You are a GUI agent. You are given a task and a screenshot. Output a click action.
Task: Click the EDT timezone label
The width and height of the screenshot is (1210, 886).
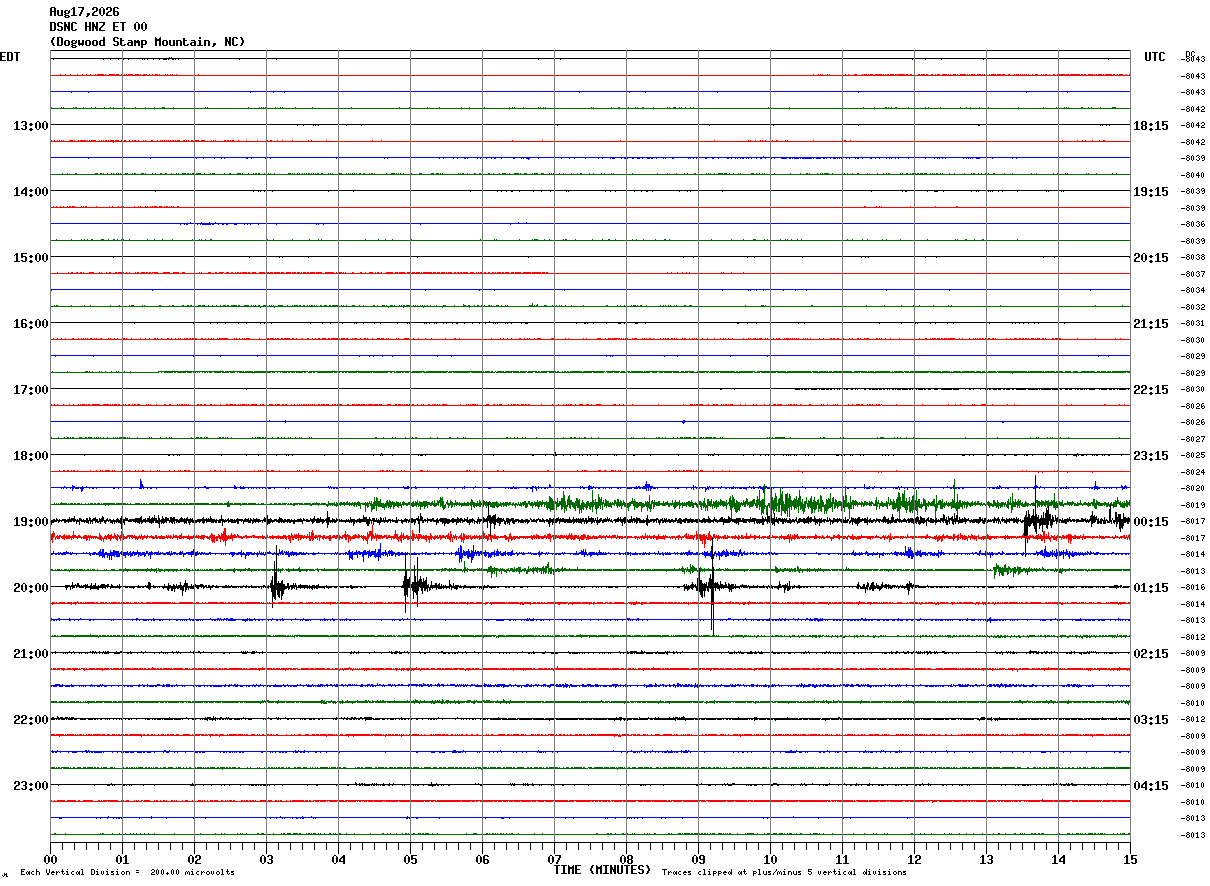(x=10, y=57)
